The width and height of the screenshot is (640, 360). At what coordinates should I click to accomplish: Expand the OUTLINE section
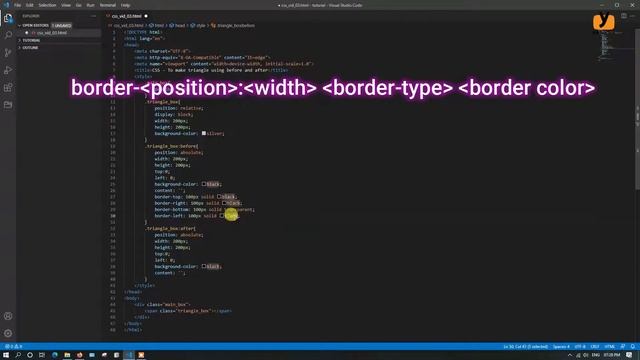point(29,48)
